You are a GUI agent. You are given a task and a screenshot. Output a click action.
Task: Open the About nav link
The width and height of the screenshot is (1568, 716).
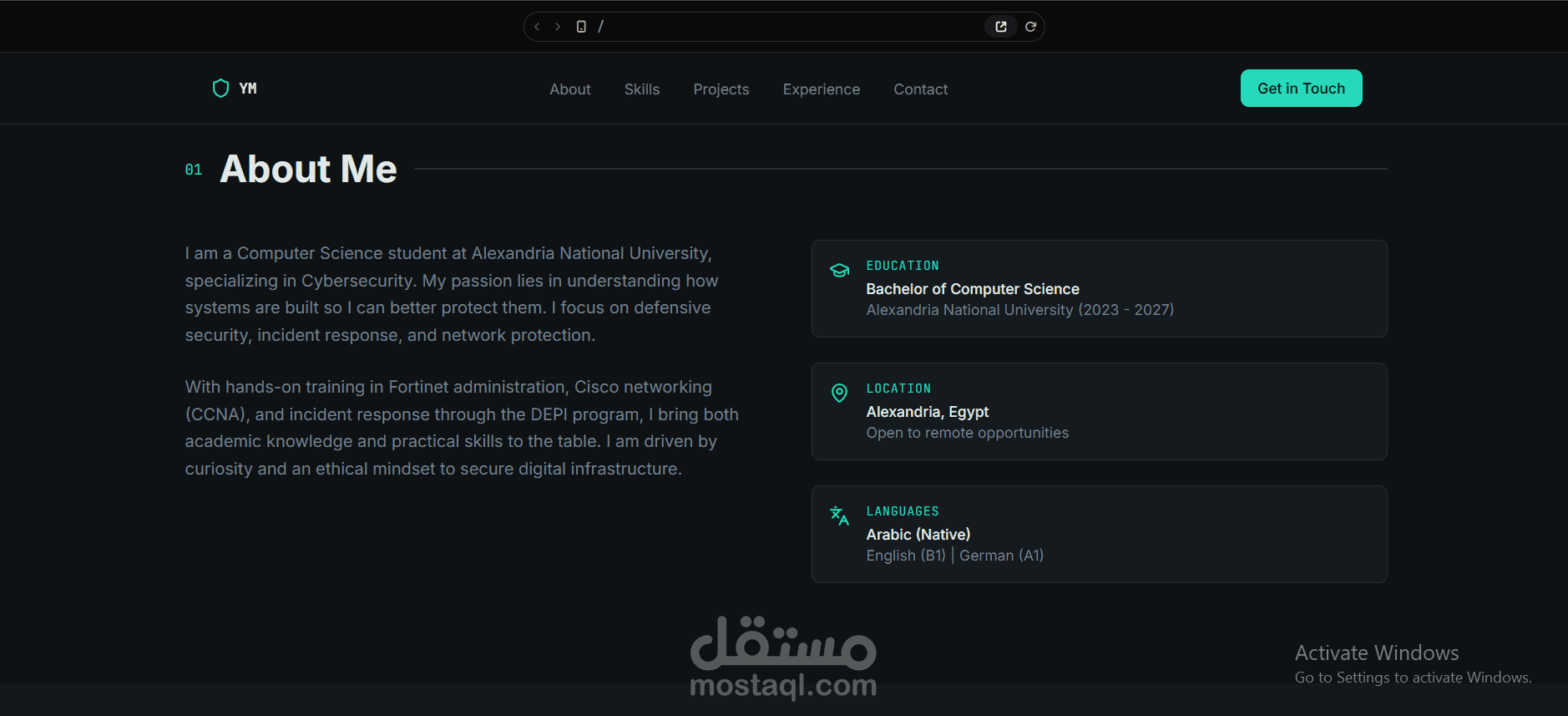pyautogui.click(x=570, y=89)
